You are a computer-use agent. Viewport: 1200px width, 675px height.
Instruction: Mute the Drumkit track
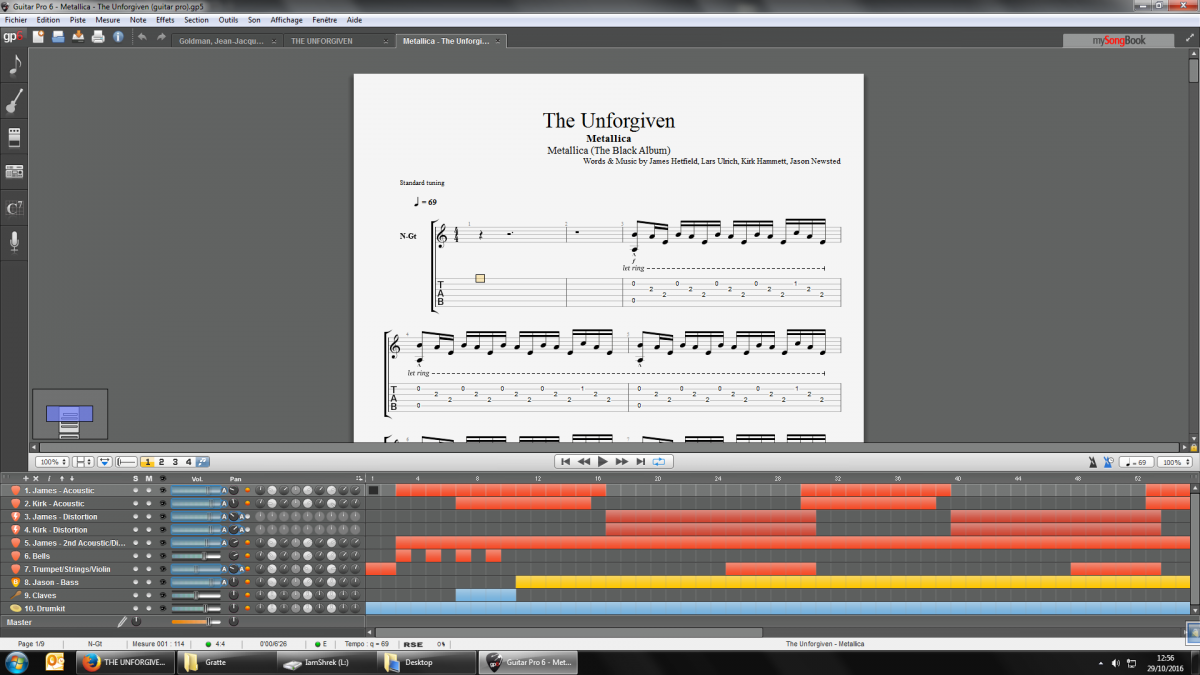tap(149, 608)
